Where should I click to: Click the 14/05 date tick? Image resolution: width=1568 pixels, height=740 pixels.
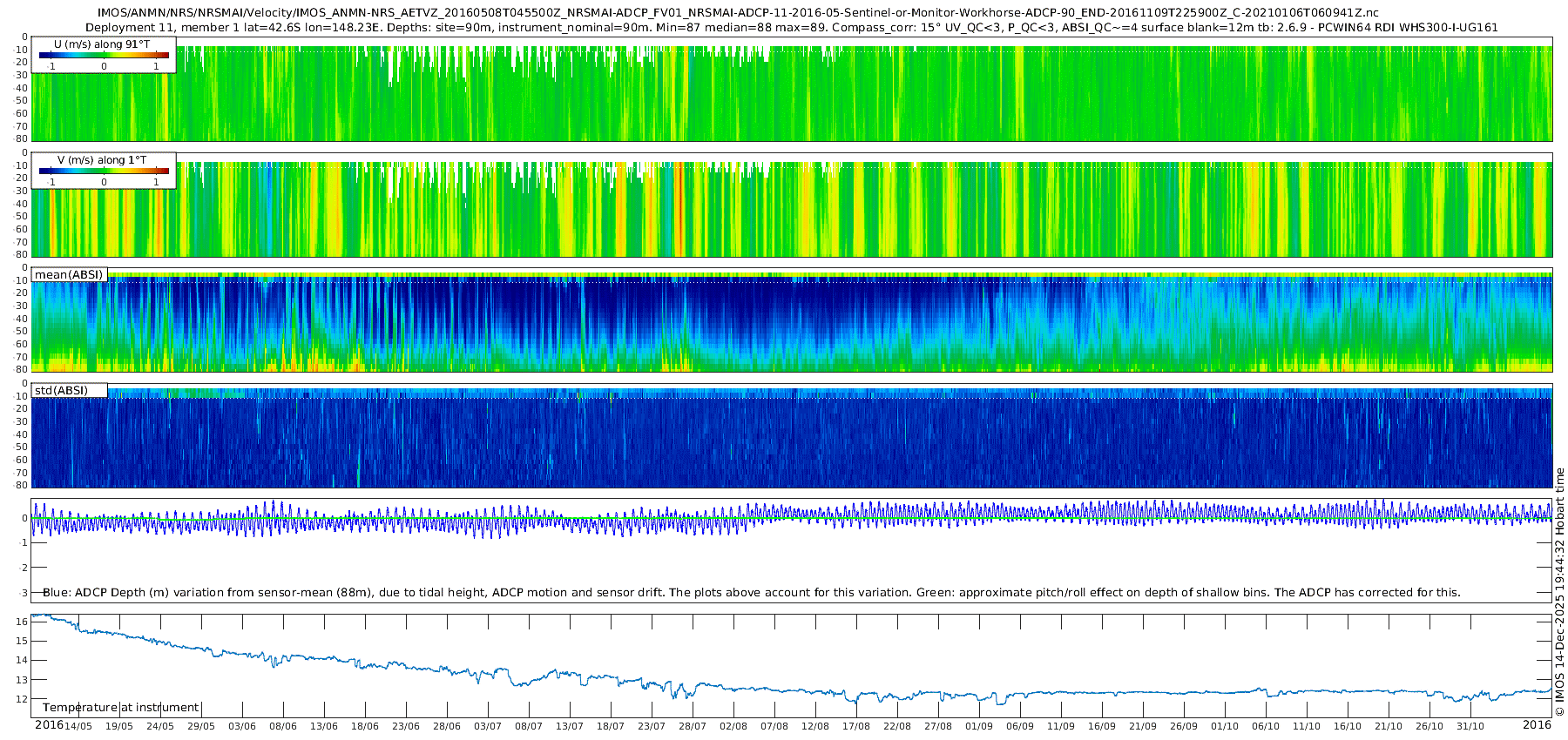(78, 726)
